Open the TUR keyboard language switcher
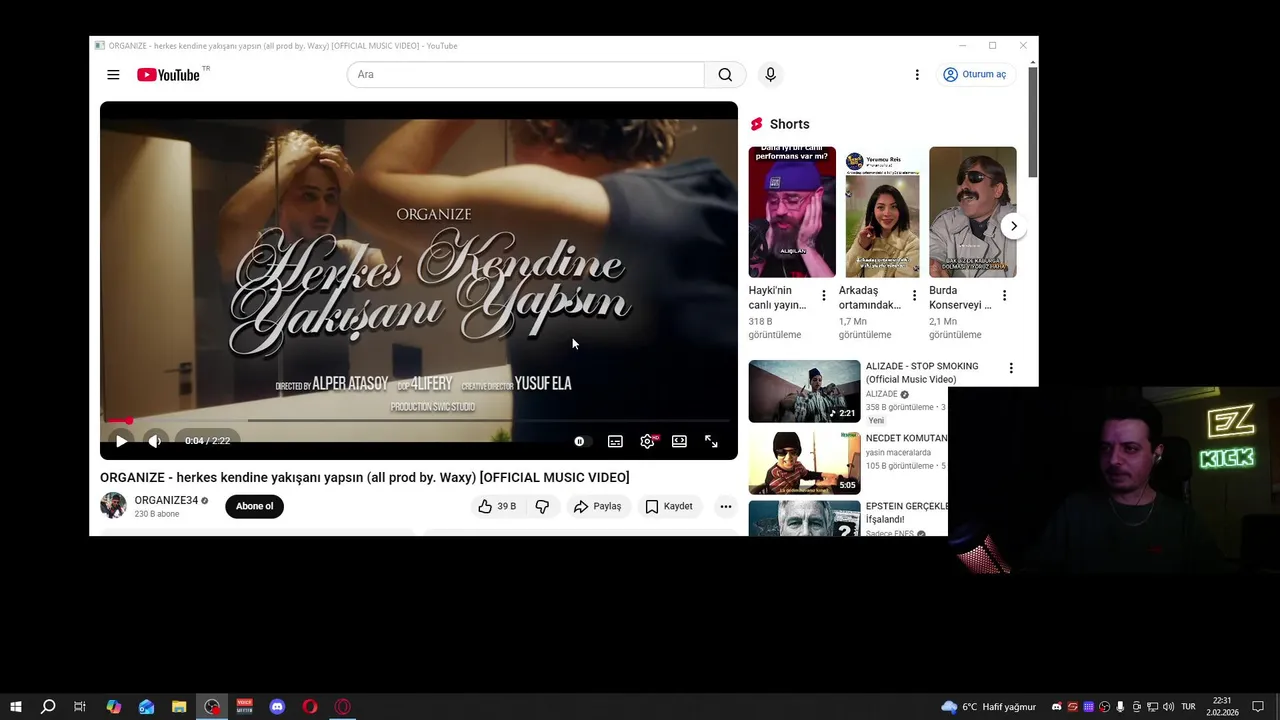1280x720 pixels. pyautogui.click(x=1188, y=707)
